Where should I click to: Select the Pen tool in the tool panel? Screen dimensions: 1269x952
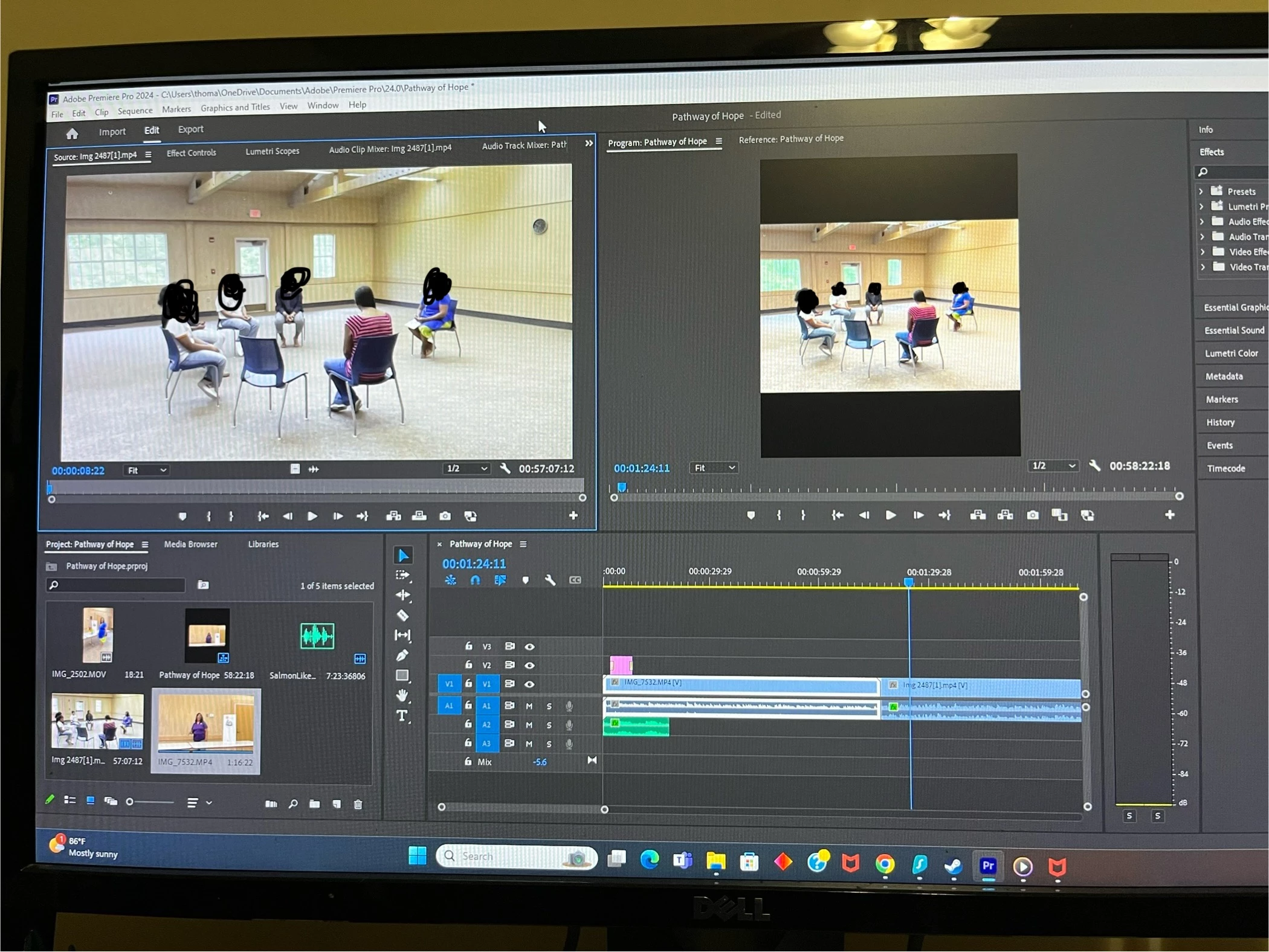402,655
